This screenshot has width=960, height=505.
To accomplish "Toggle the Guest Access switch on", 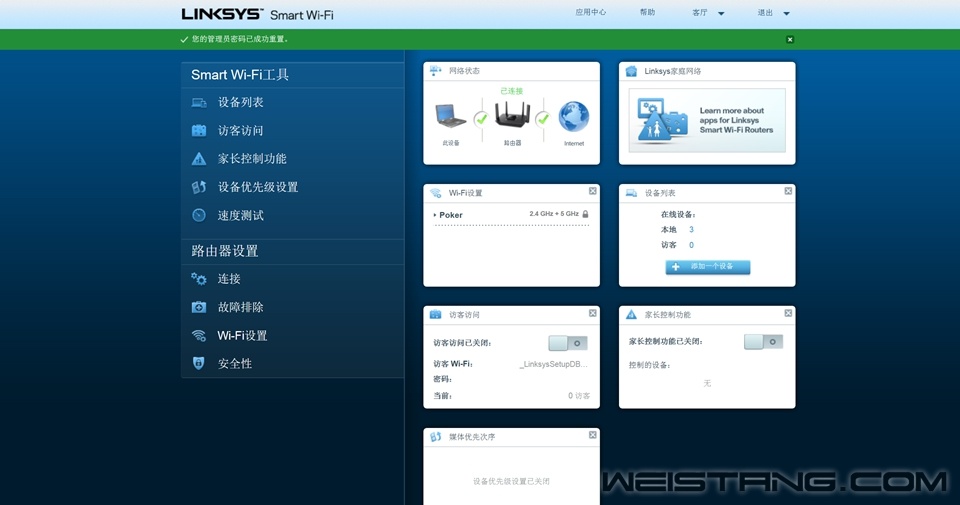I will pyautogui.click(x=567, y=343).
